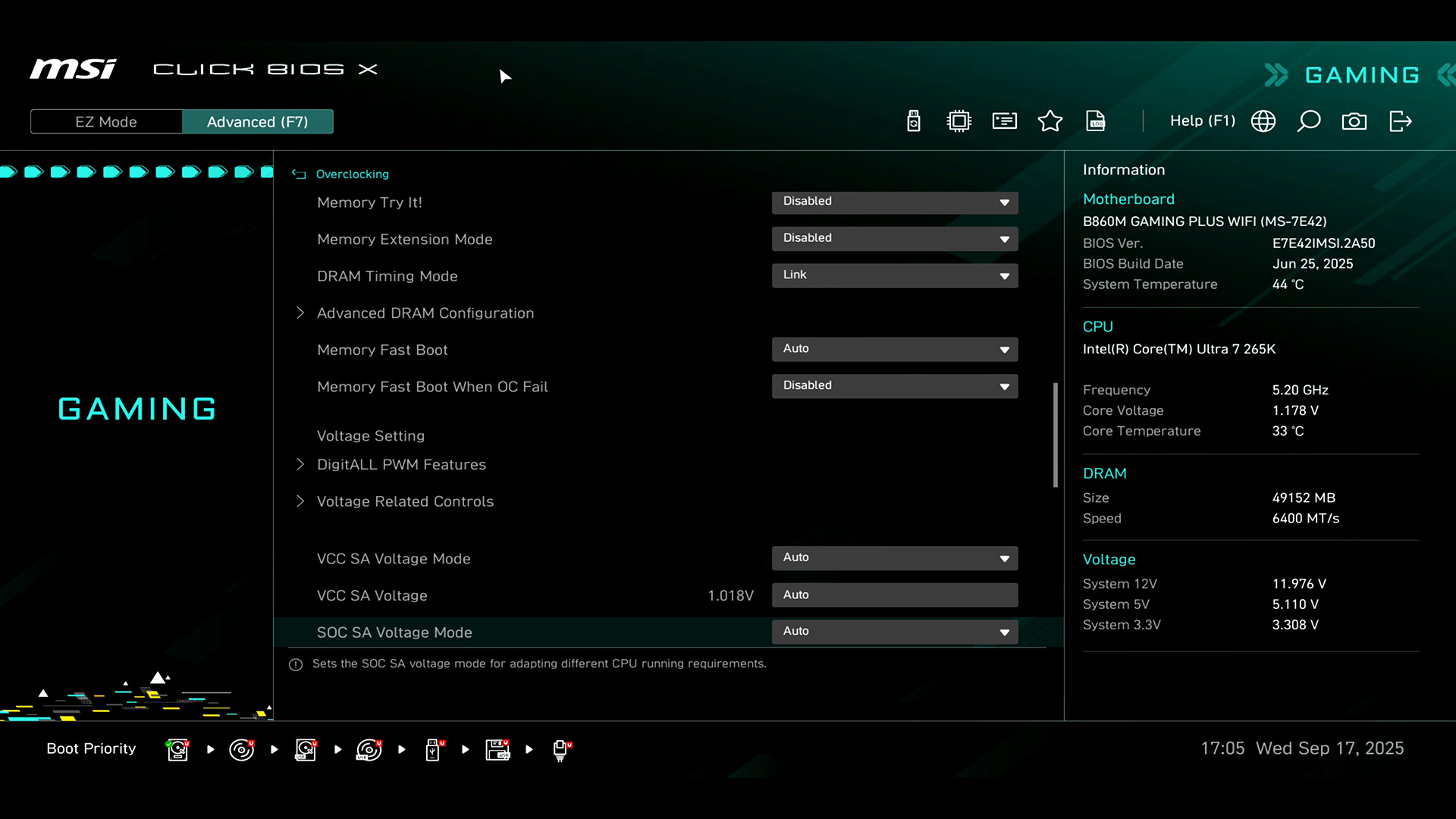1456x819 pixels.
Task: Switch to EZ Mode tab
Action: point(106,121)
